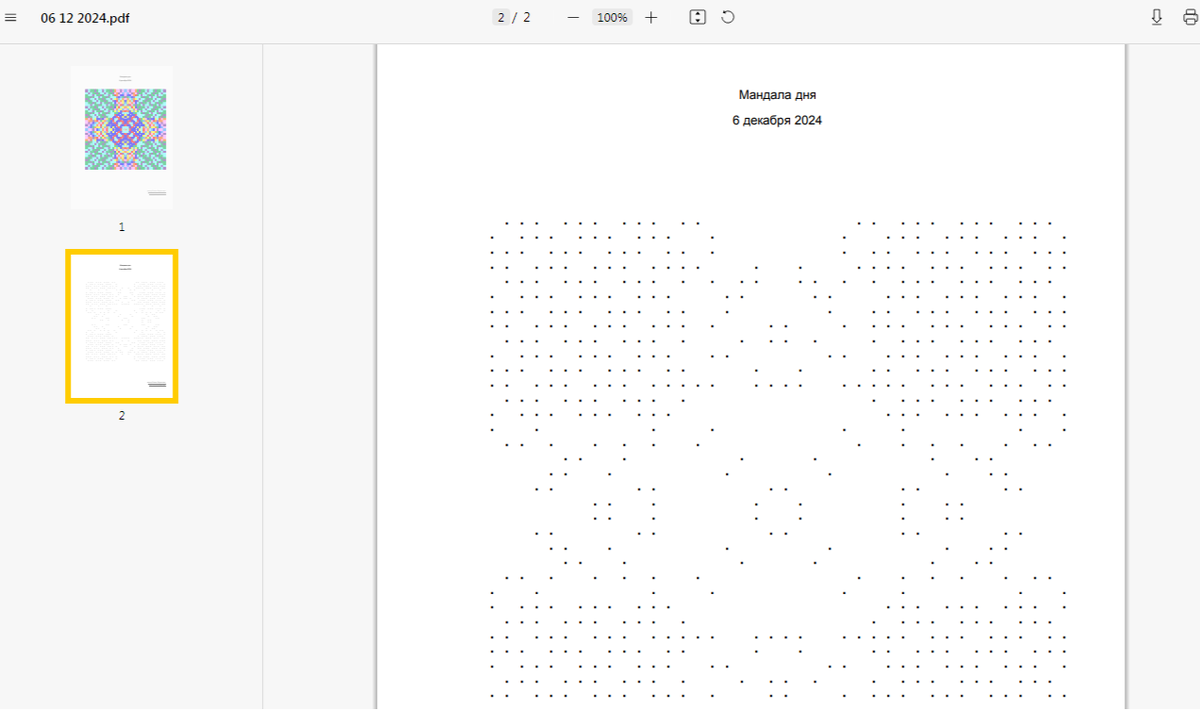Click page label '2' under the thumbnail
Viewport: 1200px width, 711px height.
click(122, 415)
